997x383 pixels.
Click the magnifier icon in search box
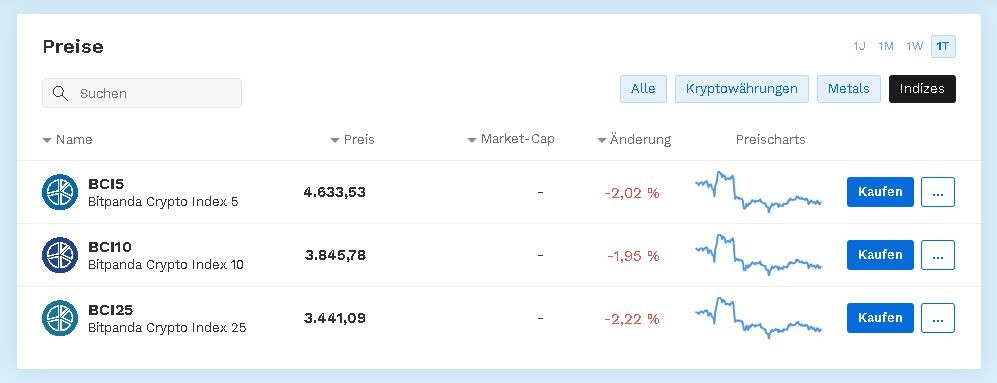click(x=60, y=94)
